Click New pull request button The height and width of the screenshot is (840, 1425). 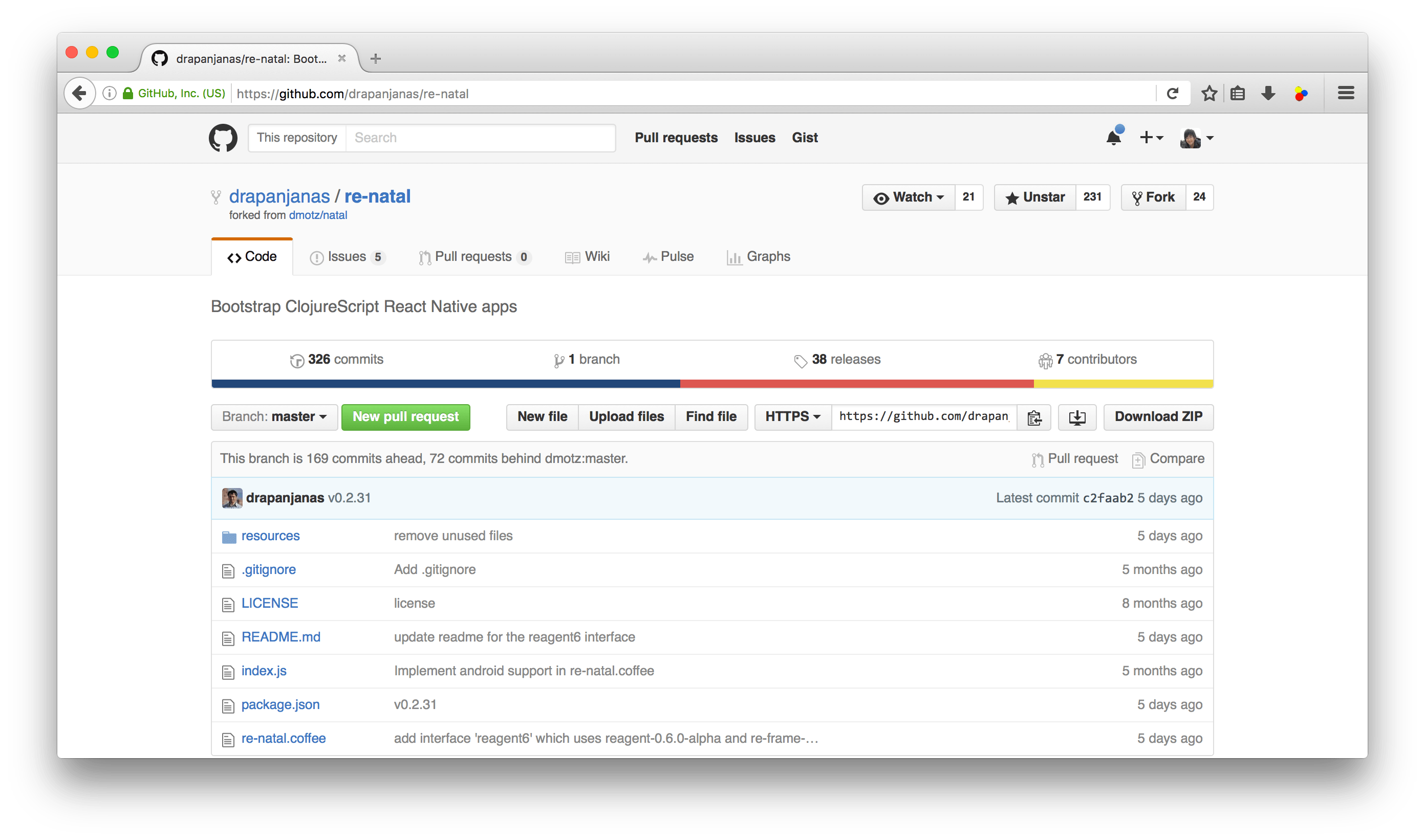click(x=405, y=417)
